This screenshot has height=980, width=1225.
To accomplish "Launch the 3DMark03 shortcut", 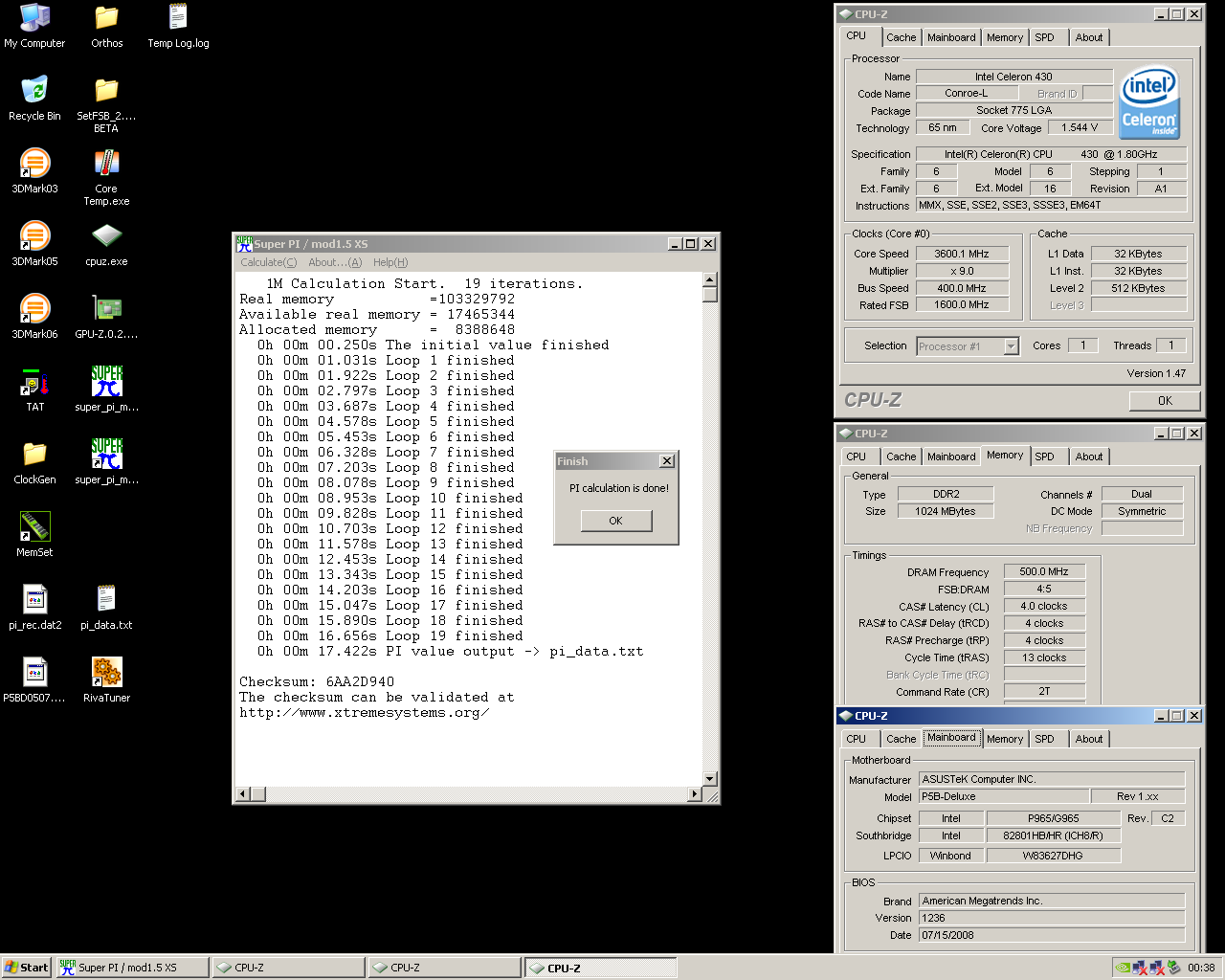I will (34, 171).
